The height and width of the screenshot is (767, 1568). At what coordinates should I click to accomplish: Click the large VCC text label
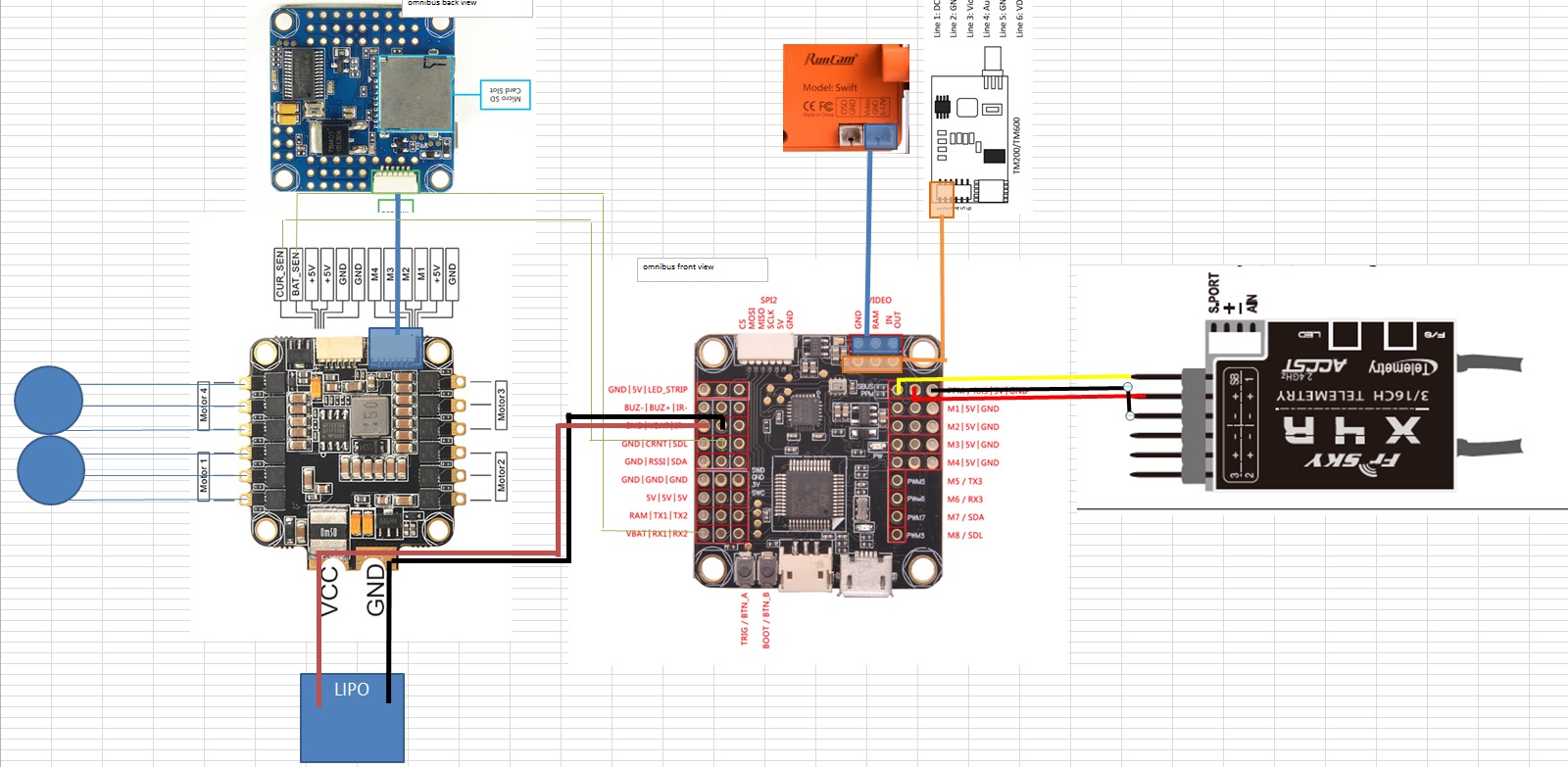(x=329, y=592)
